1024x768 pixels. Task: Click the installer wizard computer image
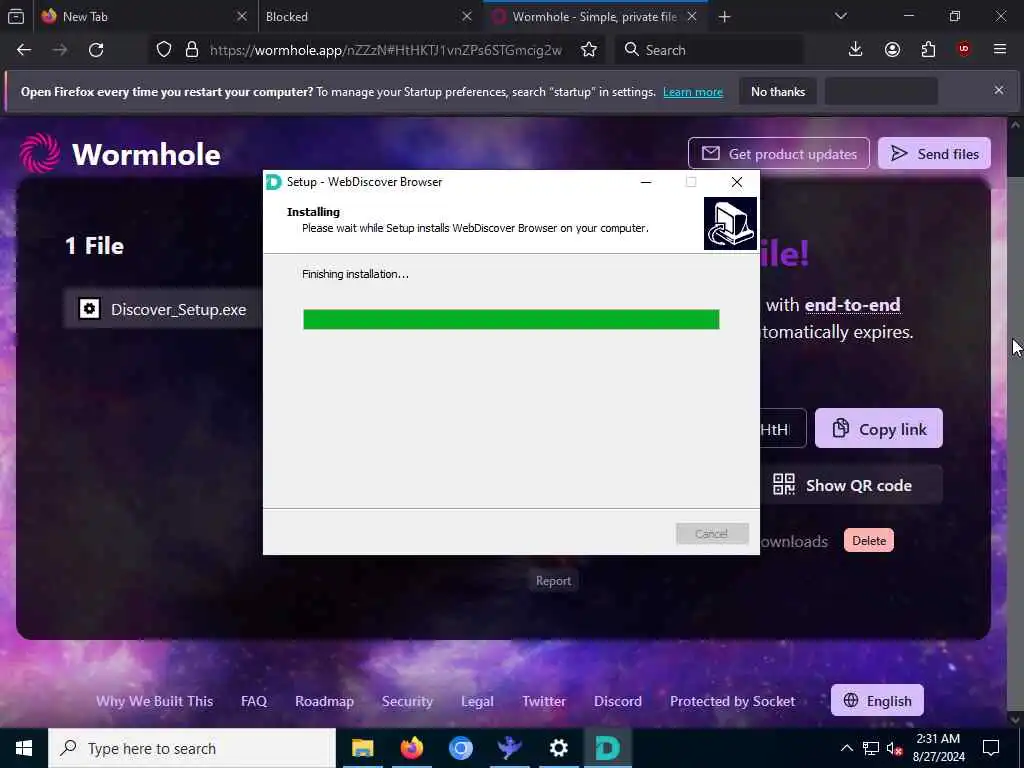[x=730, y=224]
